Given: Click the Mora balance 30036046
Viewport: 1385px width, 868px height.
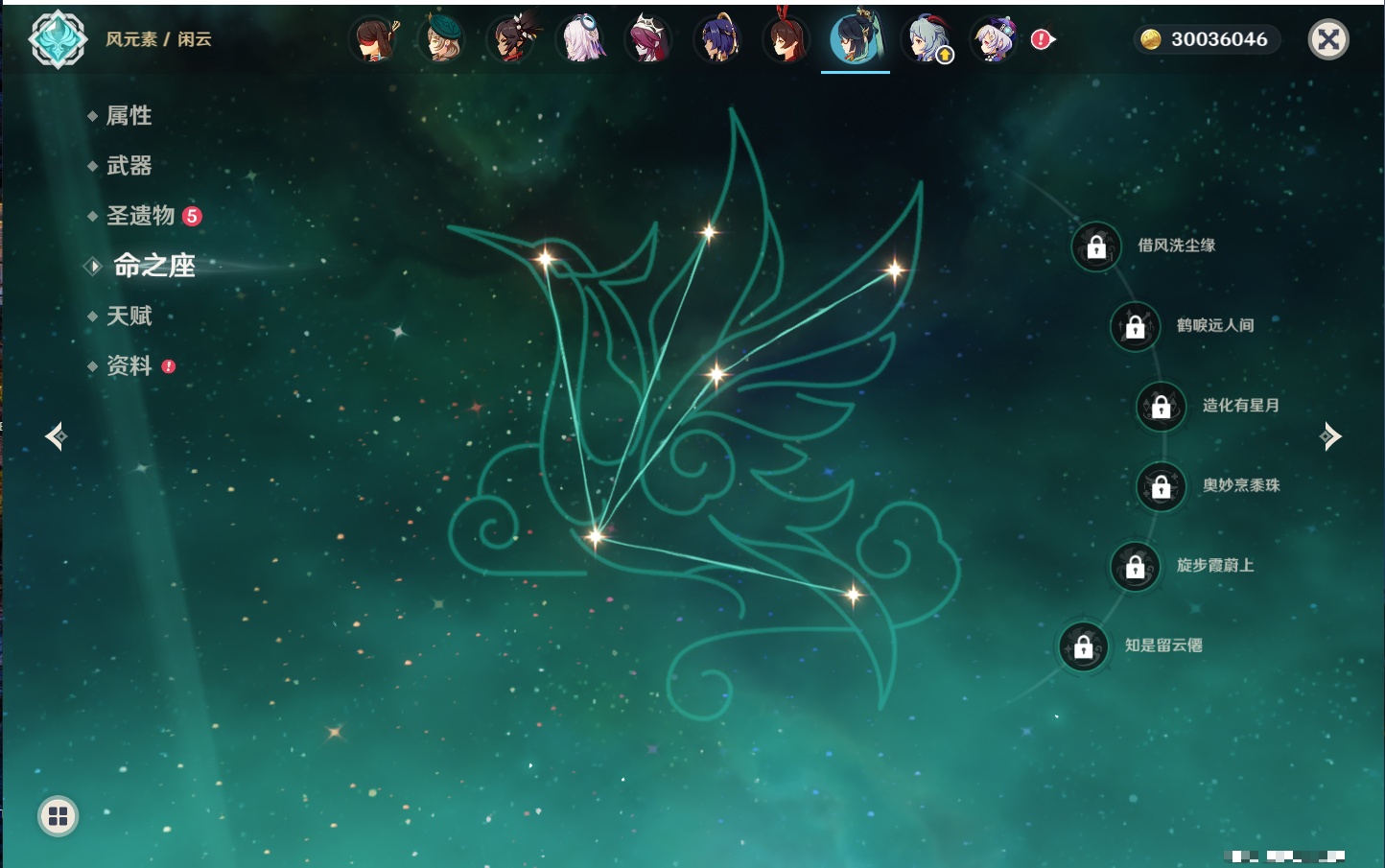Looking at the screenshot, I should 1207,39.
